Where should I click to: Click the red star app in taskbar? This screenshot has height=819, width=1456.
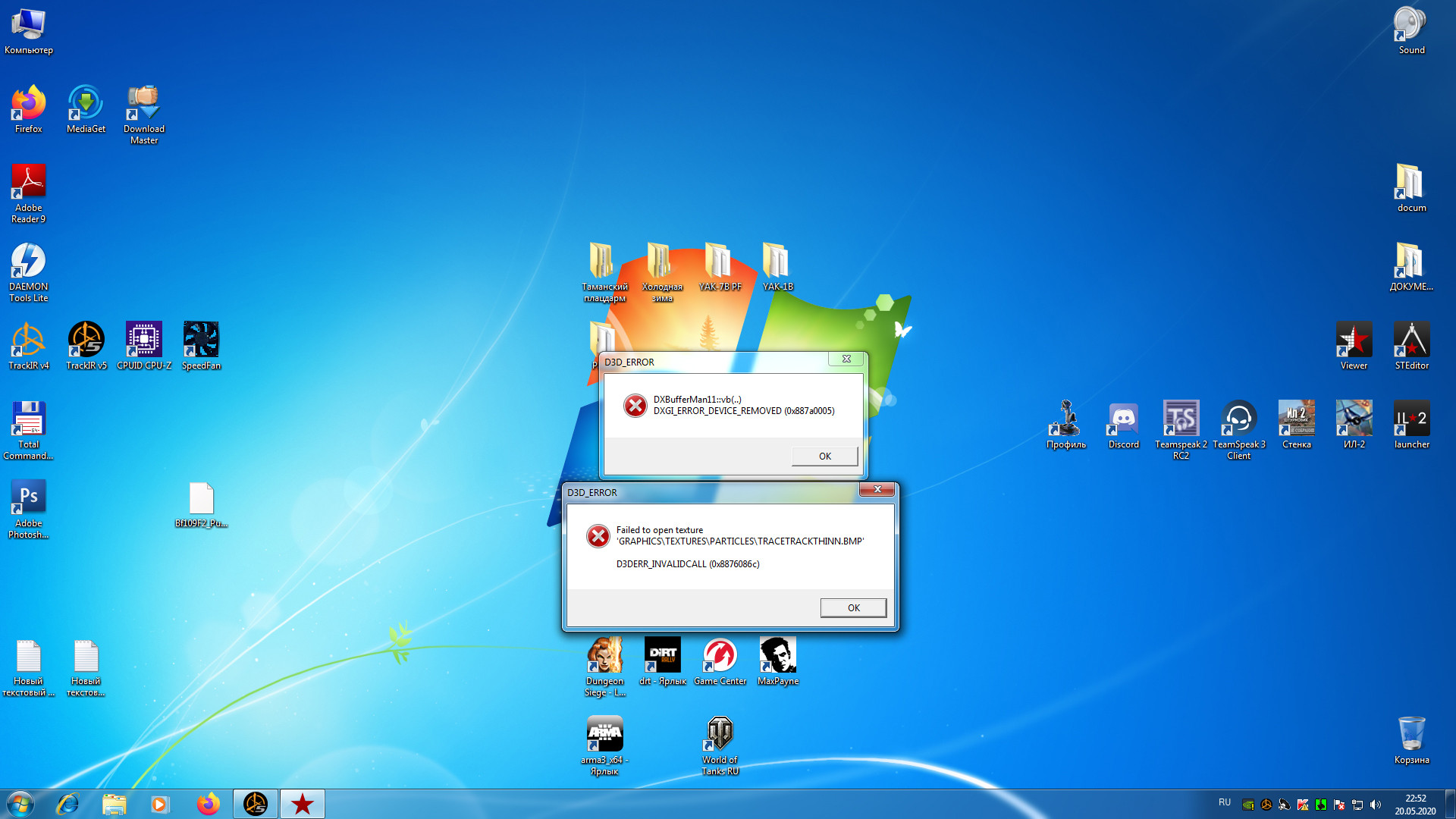tap(302, 804)
